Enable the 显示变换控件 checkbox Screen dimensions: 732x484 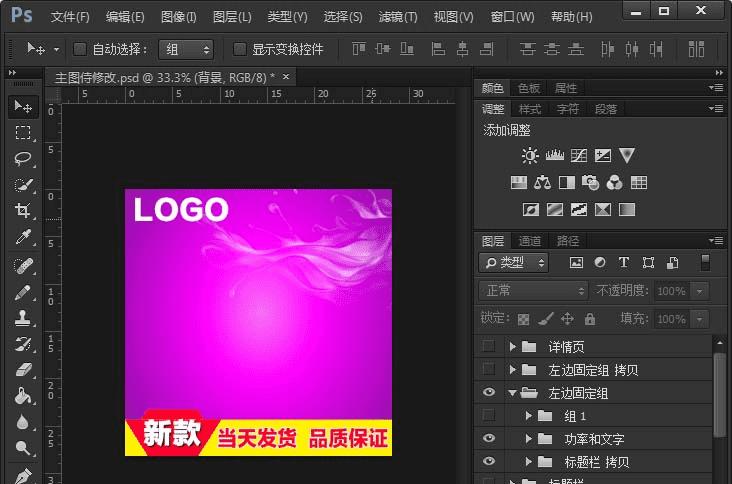click(239, 49)
